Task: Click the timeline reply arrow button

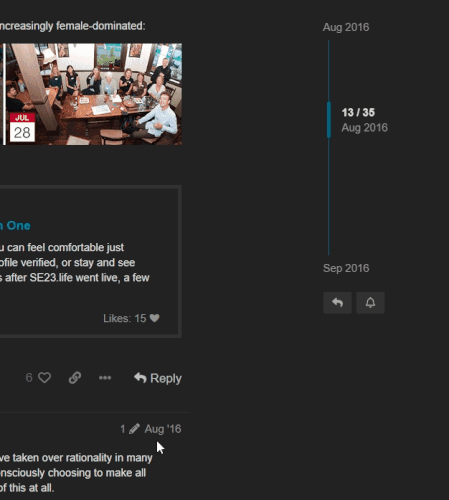Action: pos(337,303)
